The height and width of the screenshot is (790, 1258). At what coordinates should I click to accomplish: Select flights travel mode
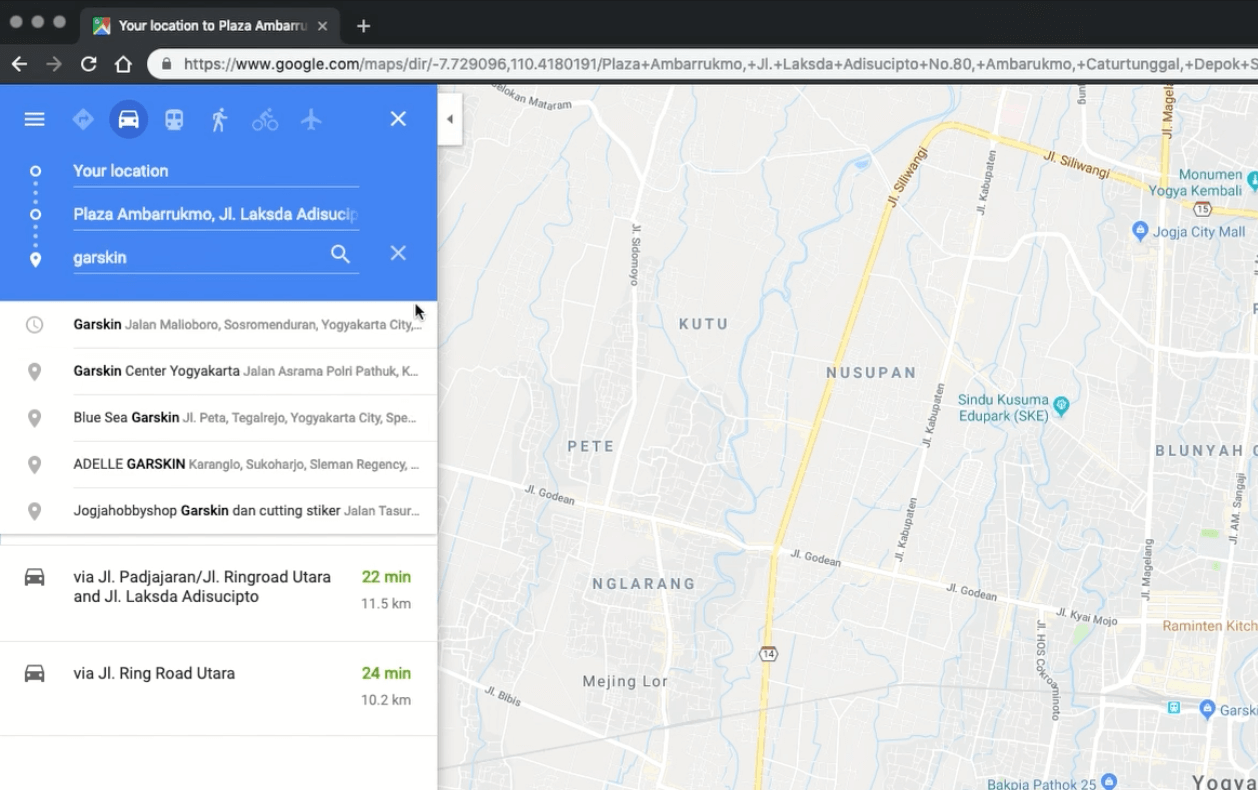(x=311, y=120)
